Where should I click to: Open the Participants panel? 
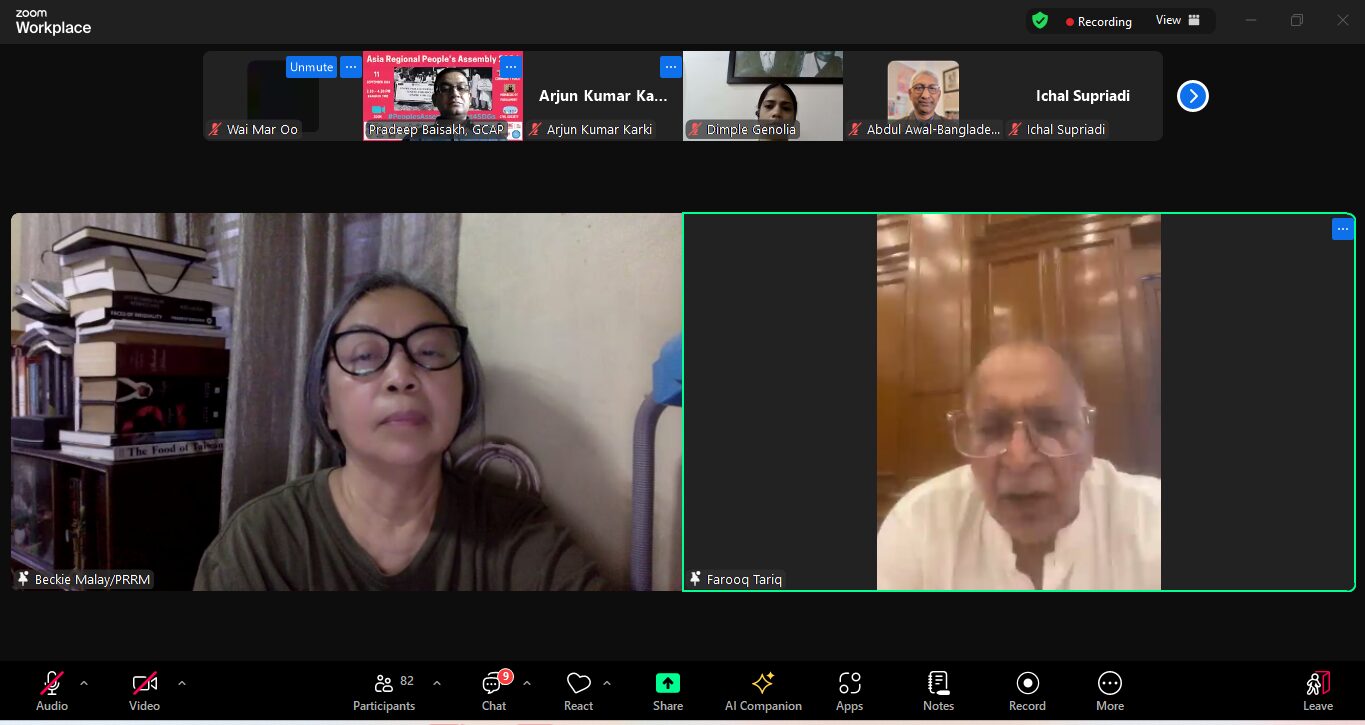[x=384, y=690]
